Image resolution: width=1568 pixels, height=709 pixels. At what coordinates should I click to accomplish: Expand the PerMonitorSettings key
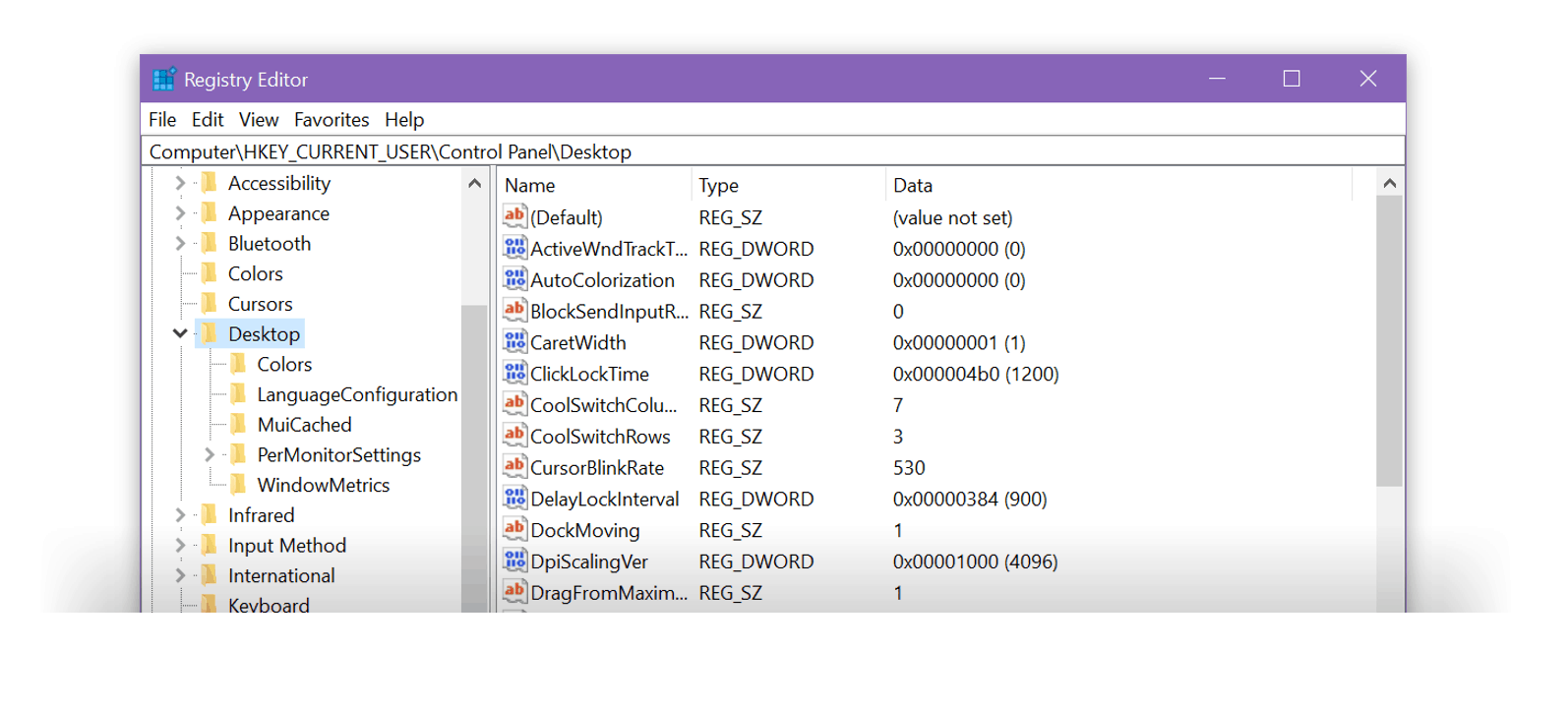click(209, 454)
